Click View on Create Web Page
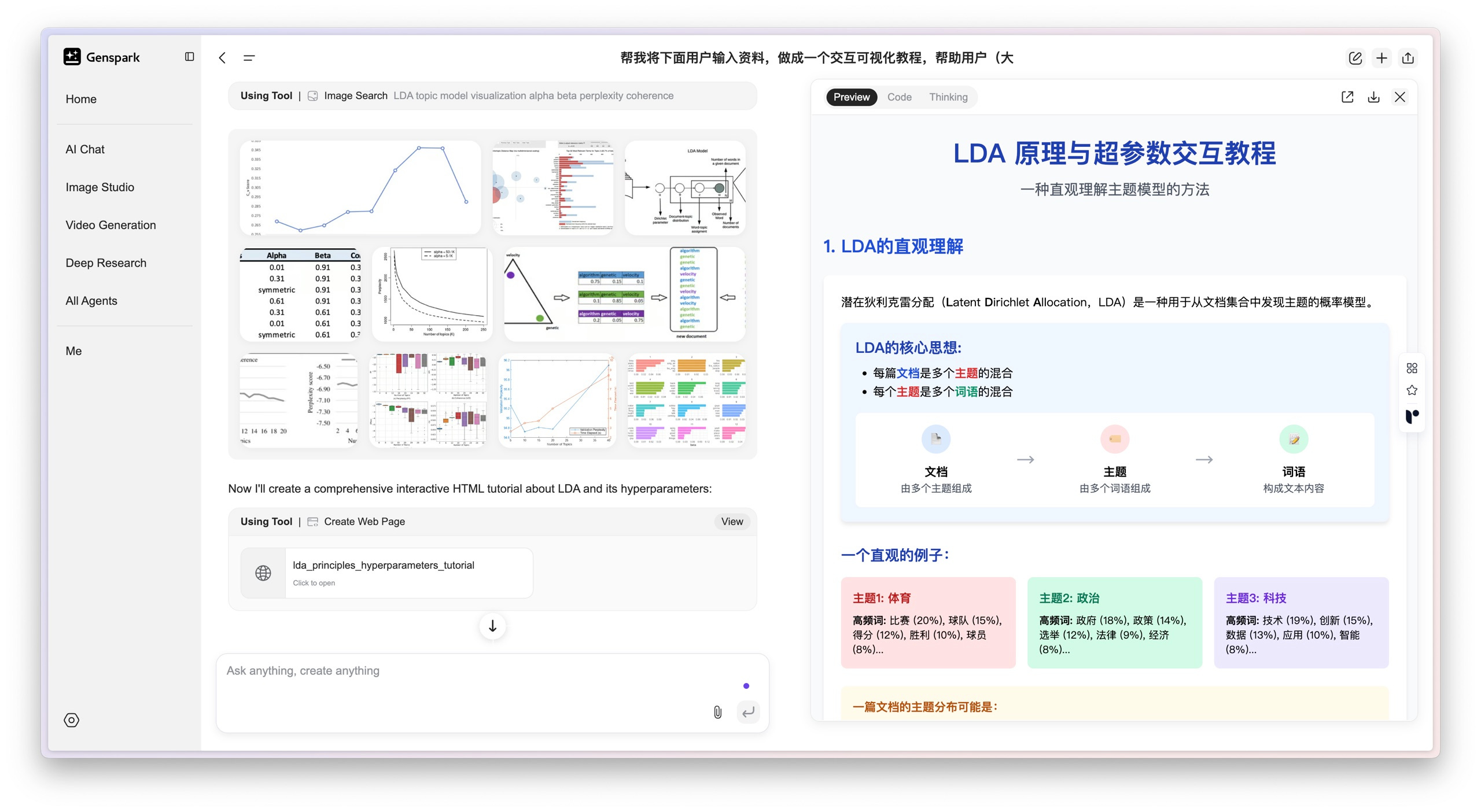Image resolution: width=1481 pixels, height=812 pixels. 732,521
